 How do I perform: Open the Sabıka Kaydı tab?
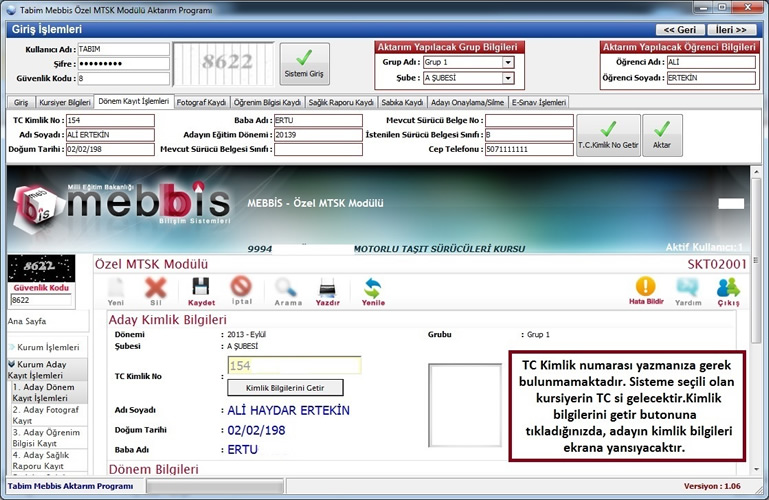(402, 102)
